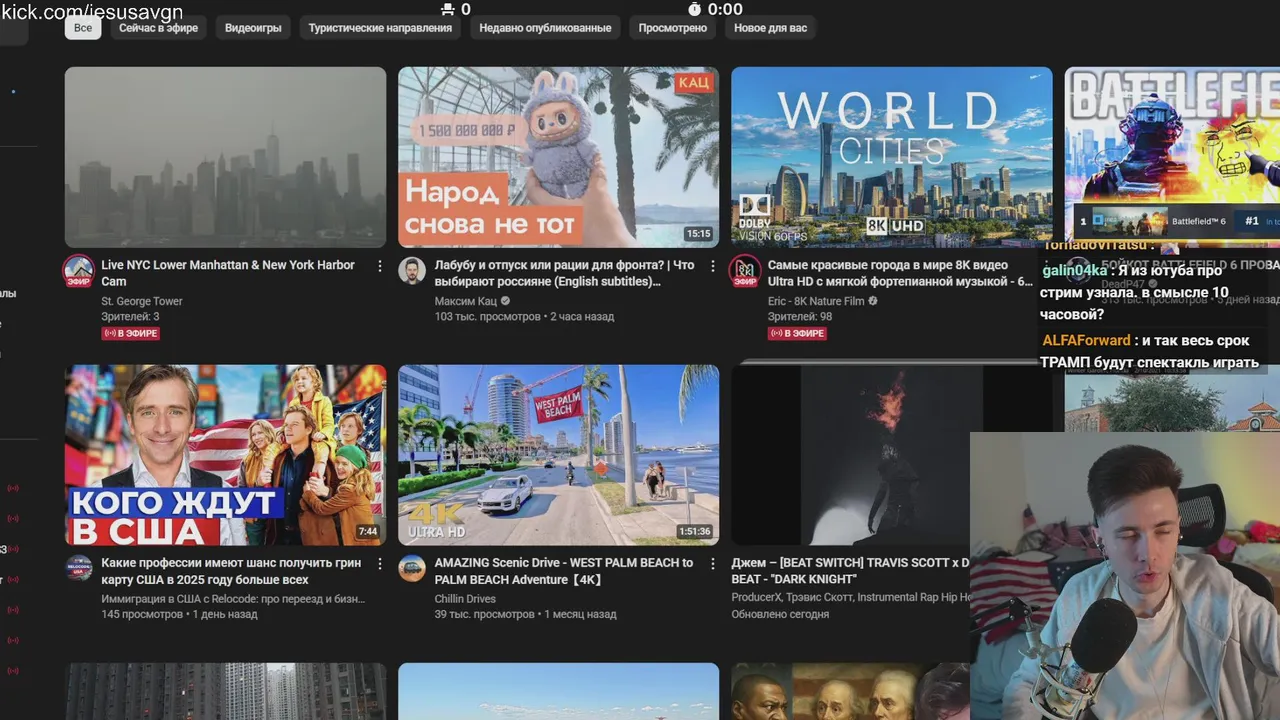Click title "Самые красивые города в мире 8K видео"
The width and height of the screenshot is (1280, 720).
tap(900, 273)
